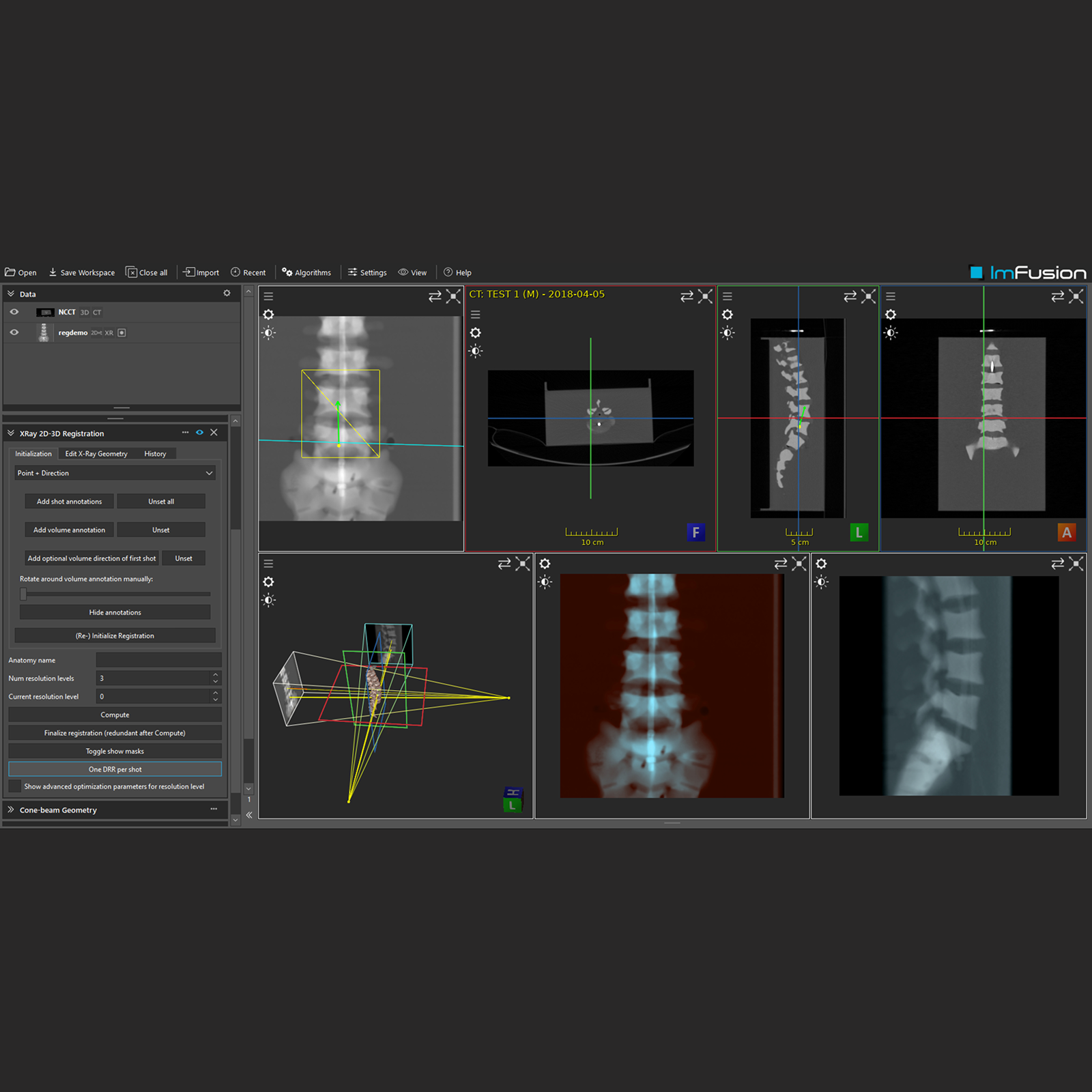
Task: Click the gear icon in the Data panel
Action: click(227, 293)
